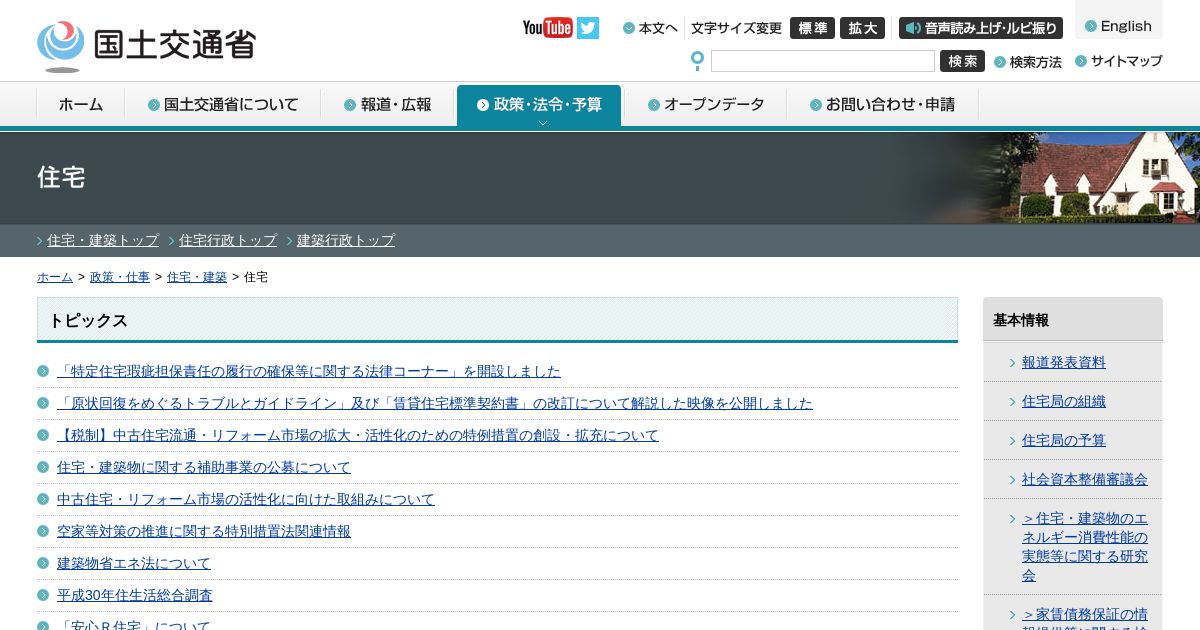Open the 特定住宅瑕疵担保責任 法律コーナー topic
Screen dimensions: 1200x630
(x=309, y=371)
